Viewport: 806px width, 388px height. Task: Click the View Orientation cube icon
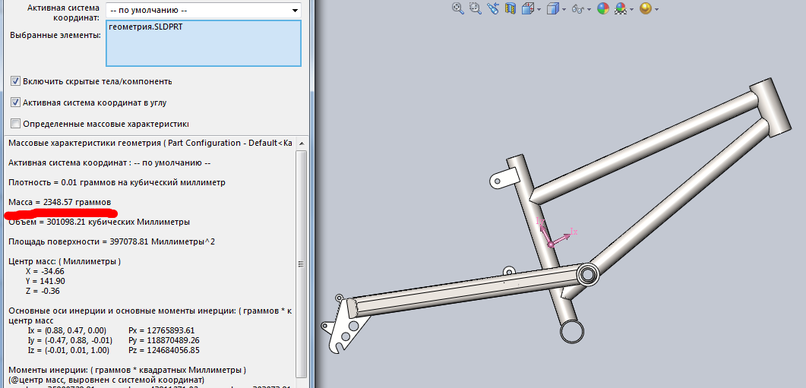[528, 9]
